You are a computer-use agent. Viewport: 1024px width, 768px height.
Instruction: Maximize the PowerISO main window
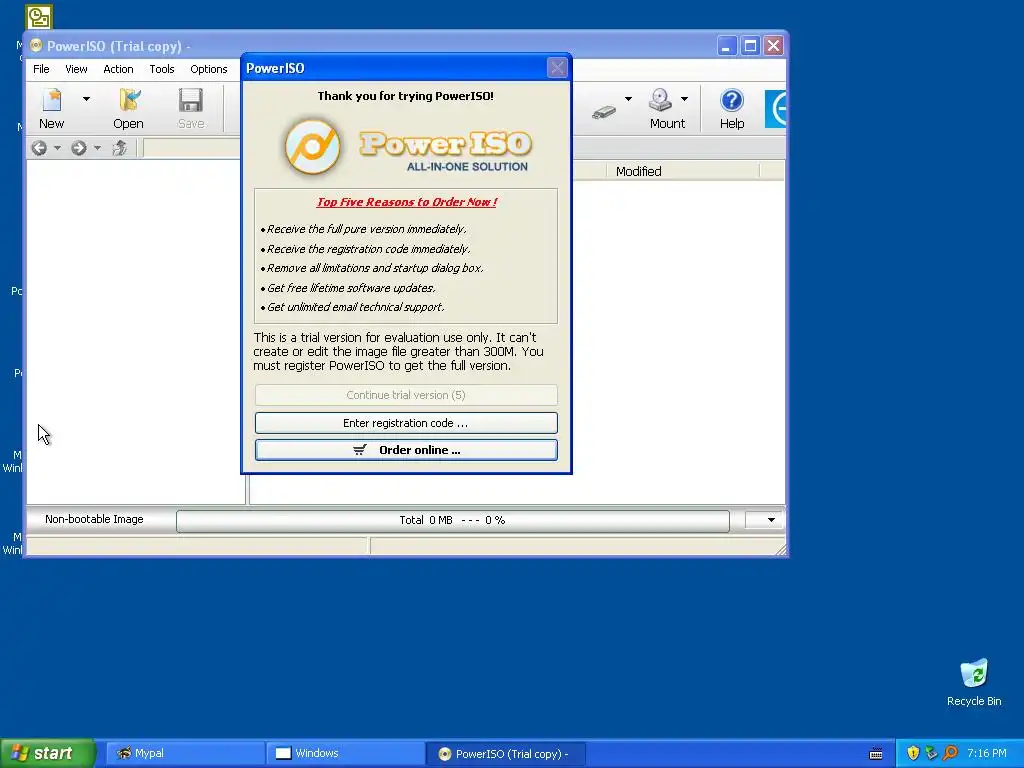click(750, 46)
